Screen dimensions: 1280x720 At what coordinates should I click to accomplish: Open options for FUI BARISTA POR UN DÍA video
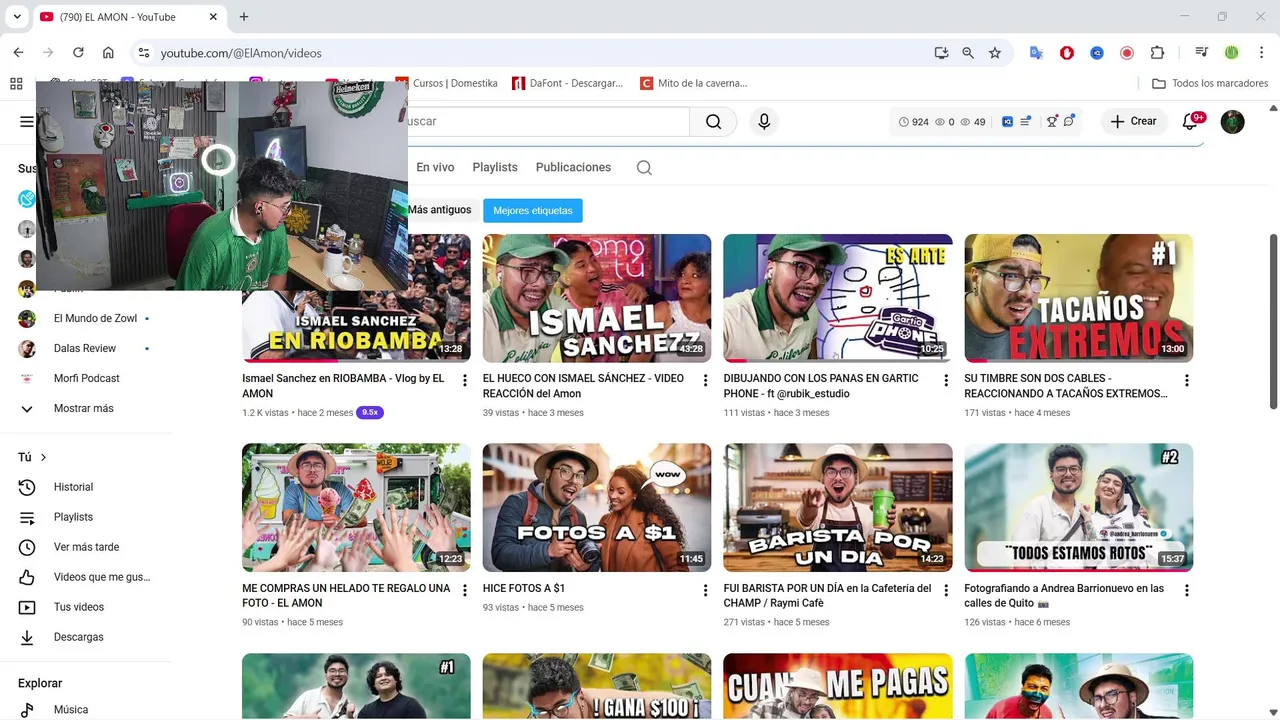pyautogui.click(x=947, y=590)
